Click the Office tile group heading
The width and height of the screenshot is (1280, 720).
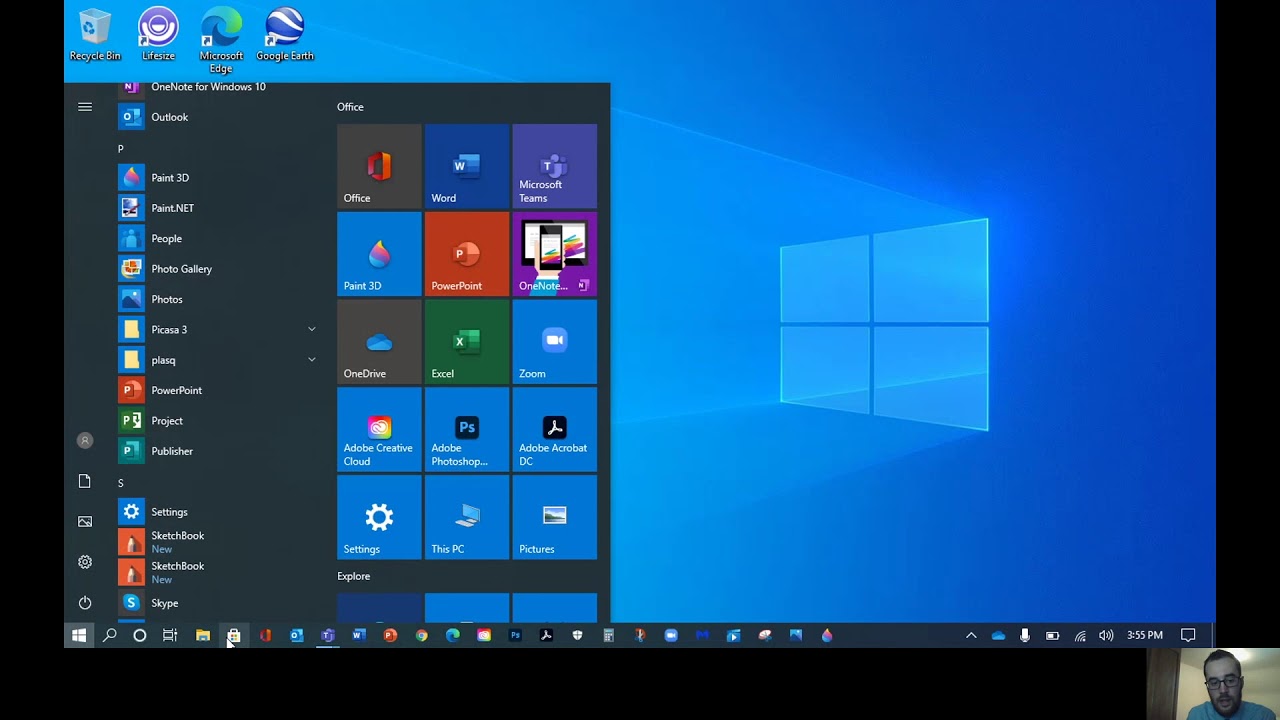click(350, 107)
